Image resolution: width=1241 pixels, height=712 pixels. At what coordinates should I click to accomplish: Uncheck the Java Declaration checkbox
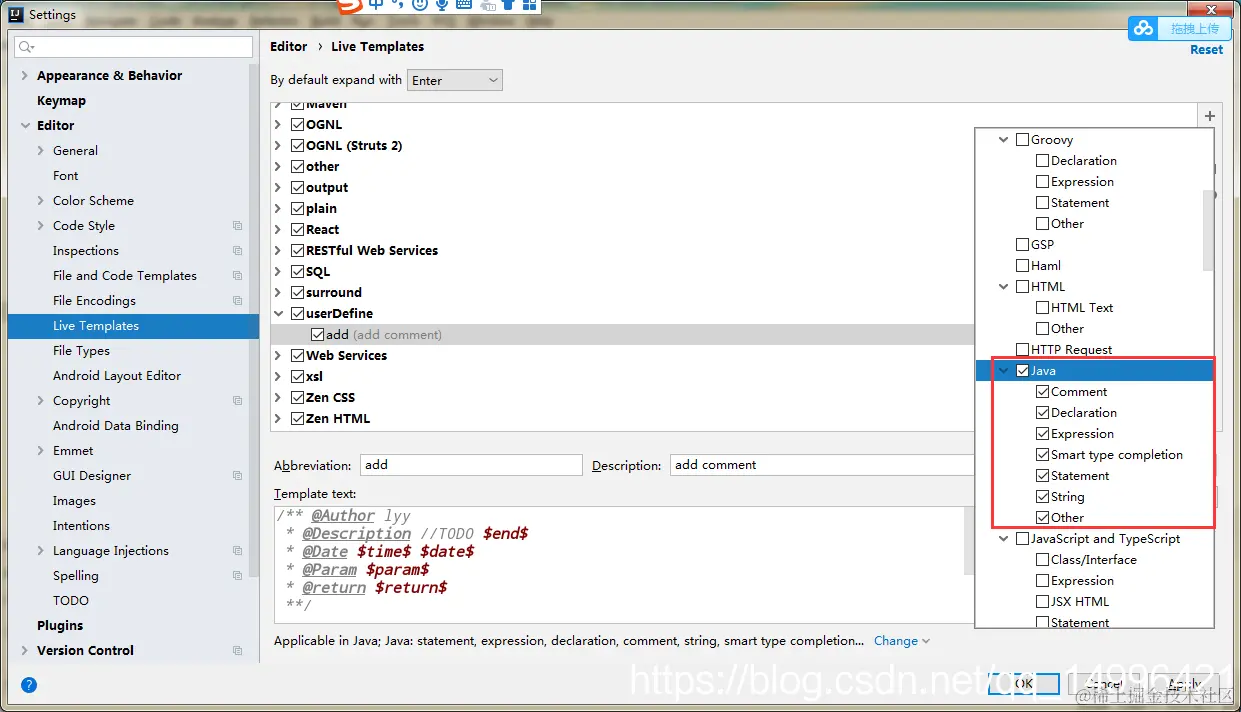(x=1042, y=413)
